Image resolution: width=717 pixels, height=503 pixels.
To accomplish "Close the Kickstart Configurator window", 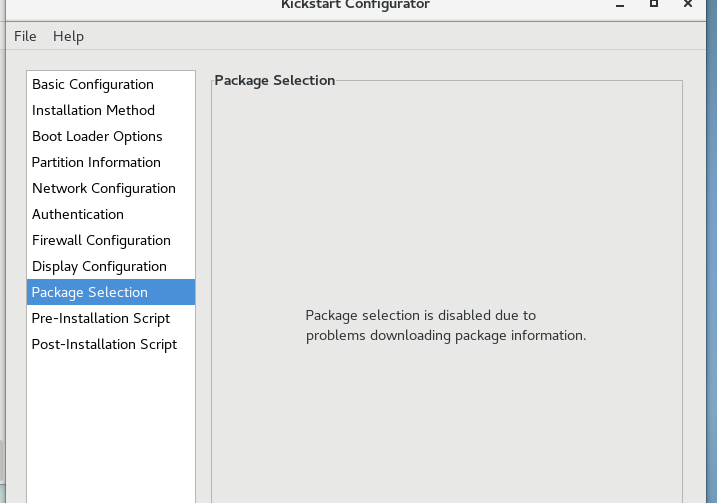I will pyautogui.click(x=688, y=4).
